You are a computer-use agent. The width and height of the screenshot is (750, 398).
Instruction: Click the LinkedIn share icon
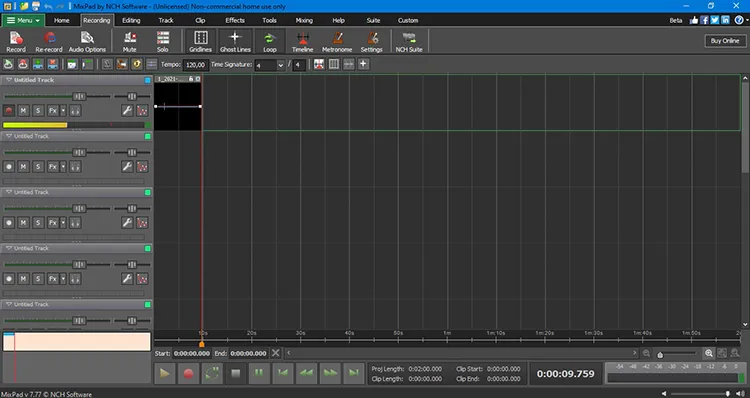click(x=725, y=20)
